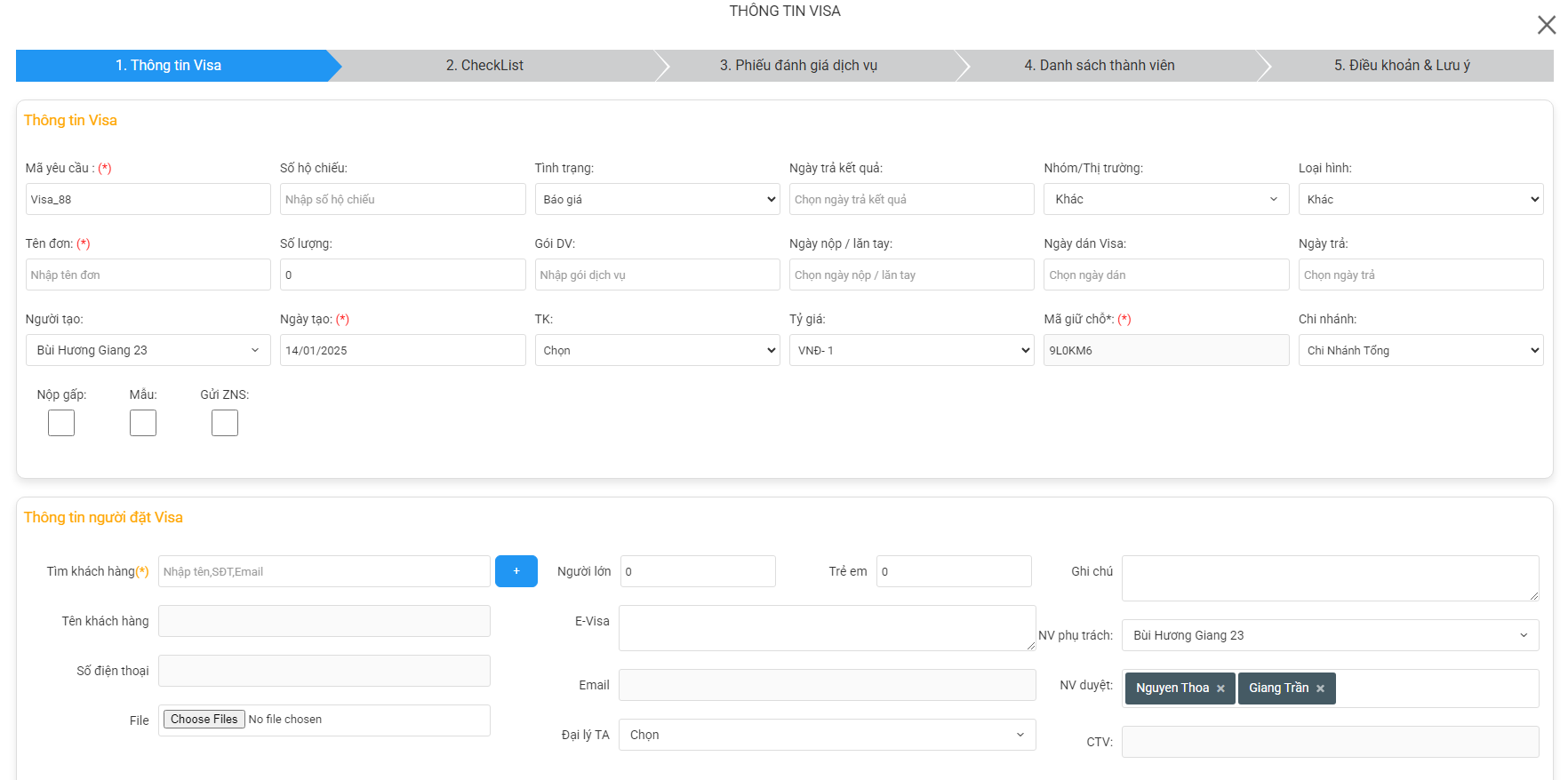Viewport: 1568px width, 780px height.
Task: Remove Nguyen Thoa tag from NV duyệt
Action: point(1220,688)
